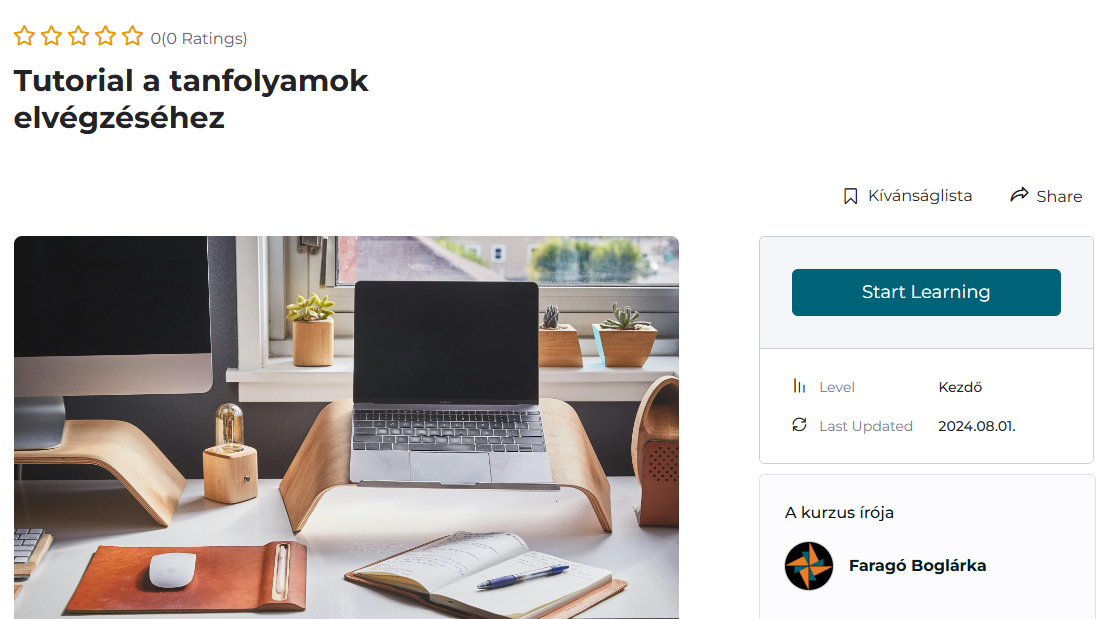
Task: Click the Last Updated refresh icon
Action: pyautogui.click(x=799, y=425)
